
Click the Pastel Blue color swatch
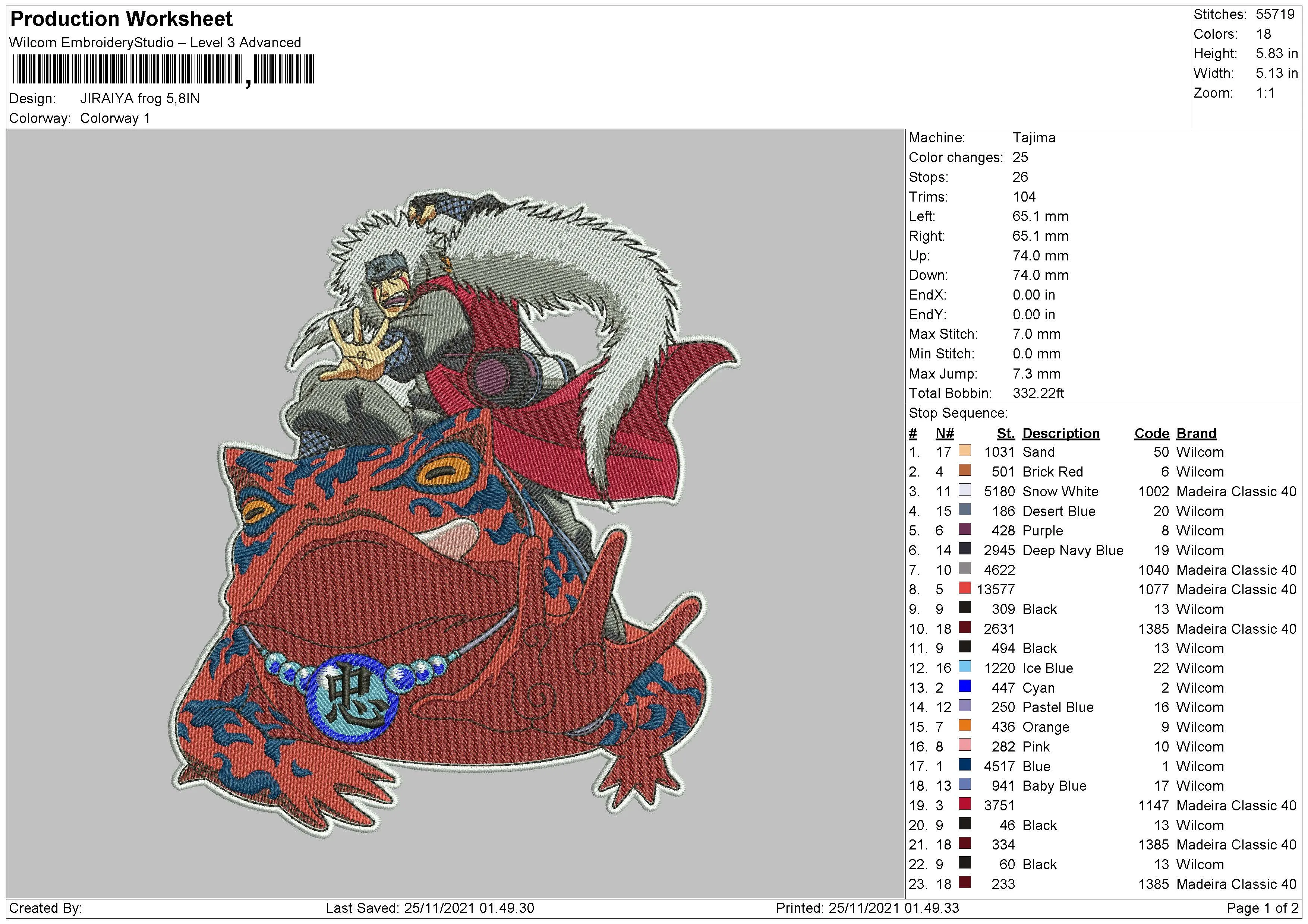click(964, 706)
